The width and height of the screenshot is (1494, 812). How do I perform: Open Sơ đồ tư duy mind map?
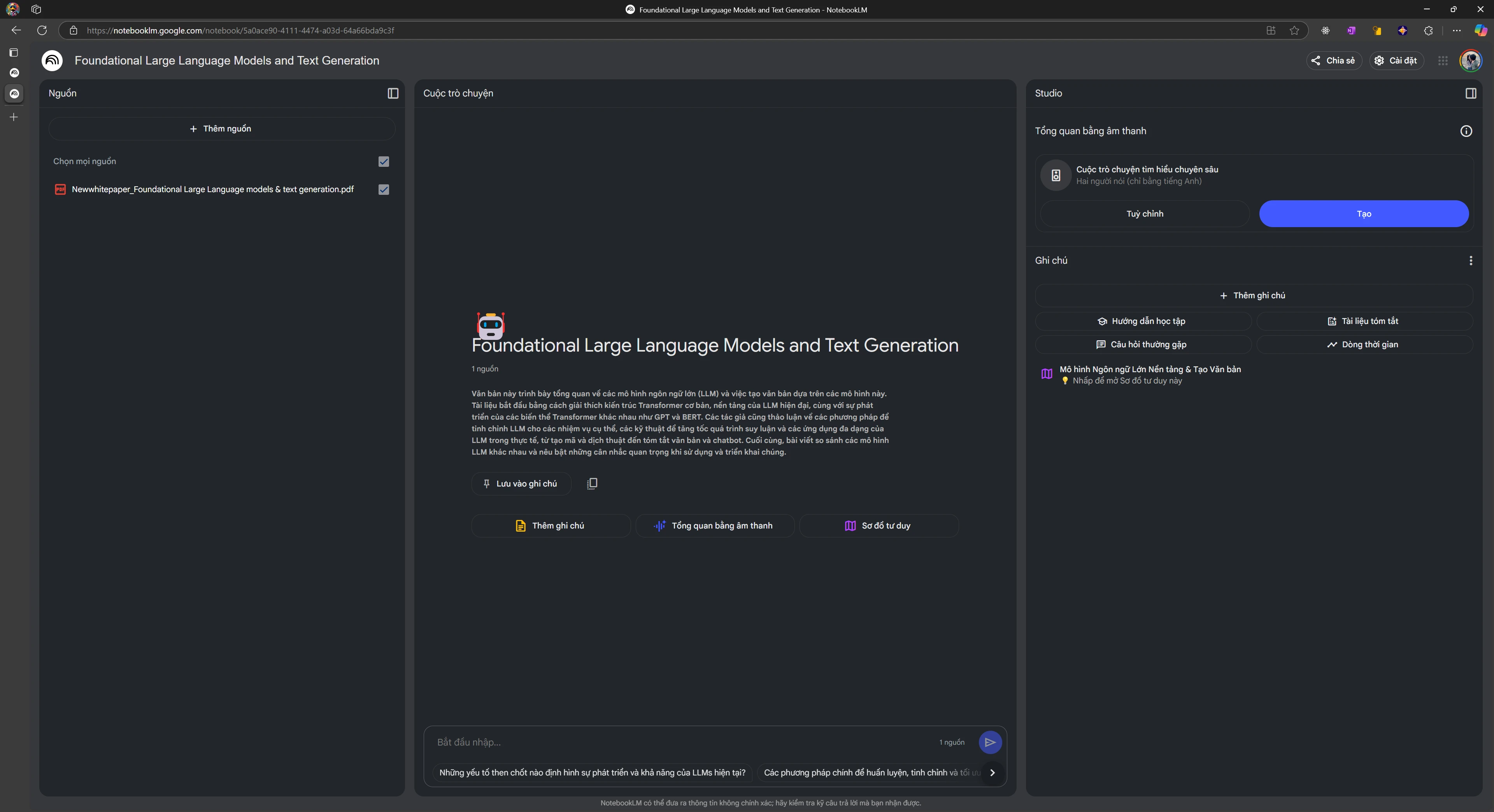point(879,526)
